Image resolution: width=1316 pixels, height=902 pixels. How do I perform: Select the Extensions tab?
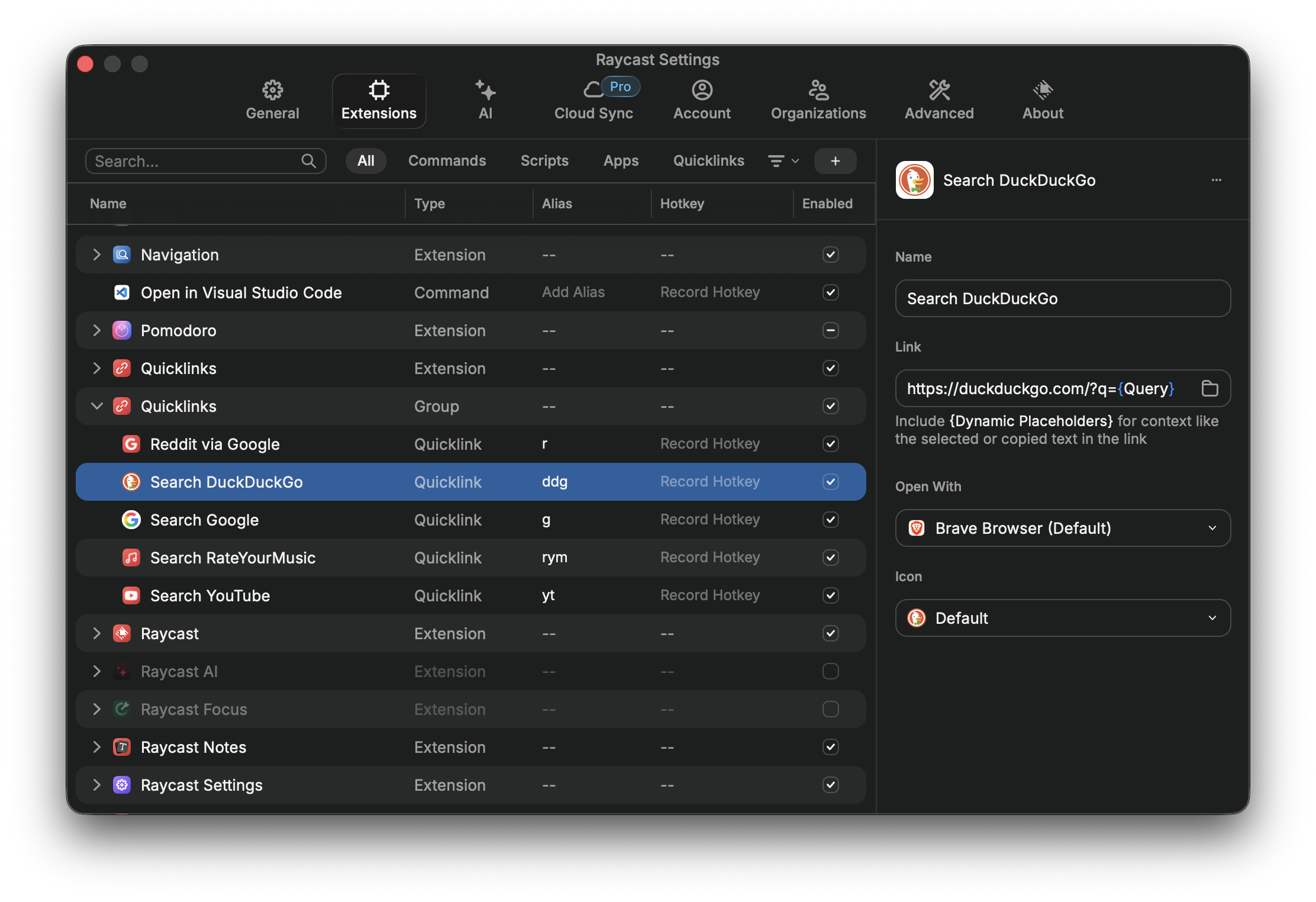pos(379,101)
